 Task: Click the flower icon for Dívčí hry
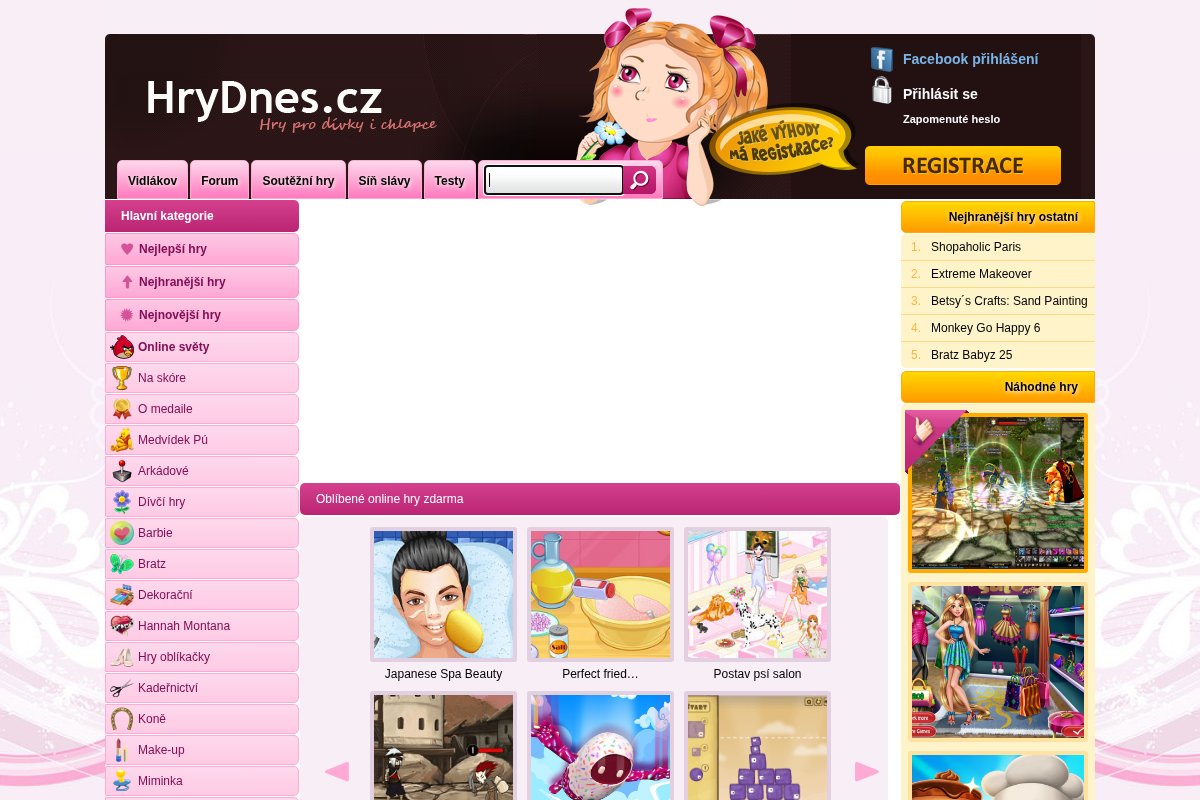[122, 502]
